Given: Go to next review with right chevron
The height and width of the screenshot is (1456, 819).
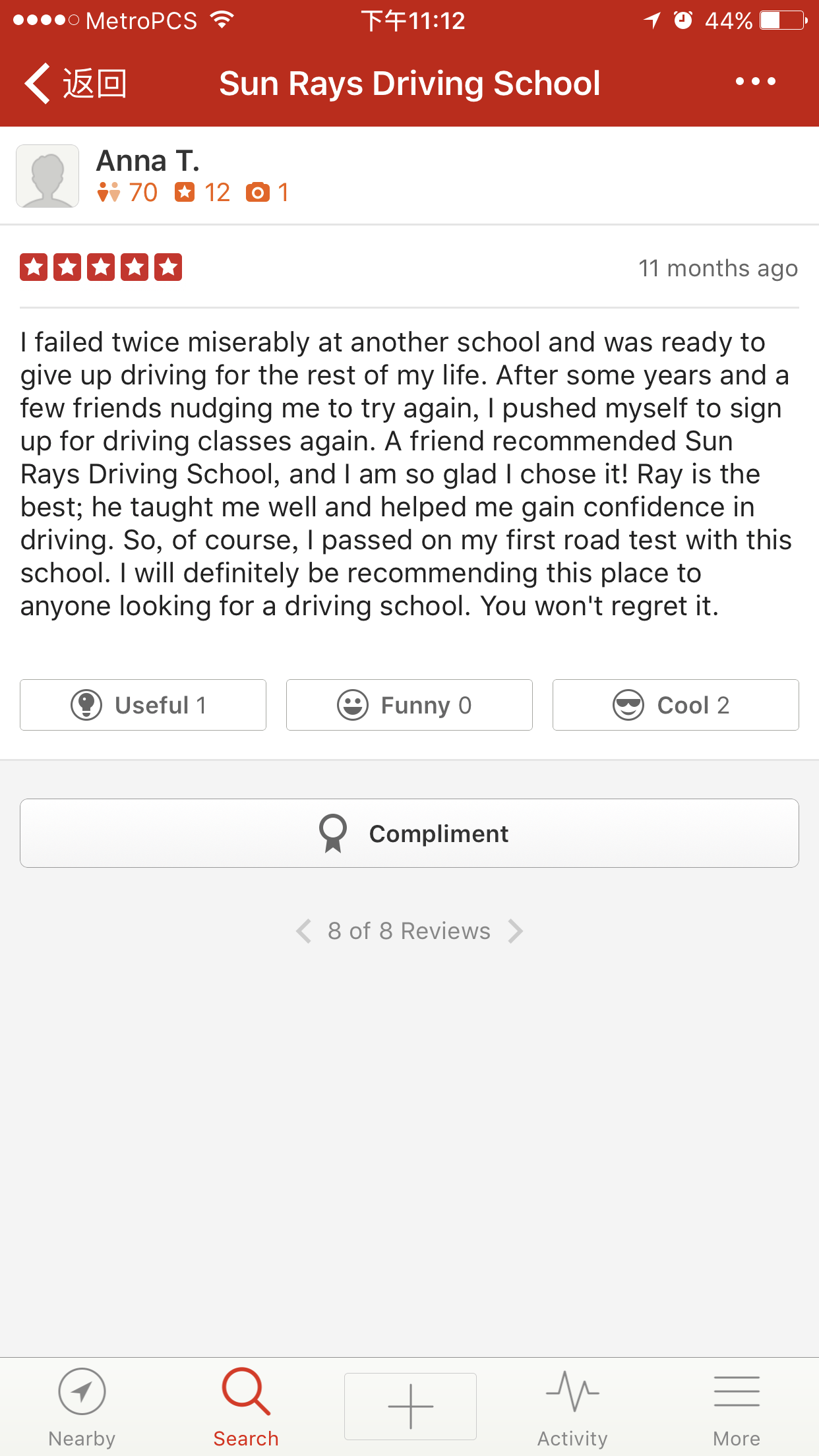Looking at the screenshot, I should click(x=516, y=931).
